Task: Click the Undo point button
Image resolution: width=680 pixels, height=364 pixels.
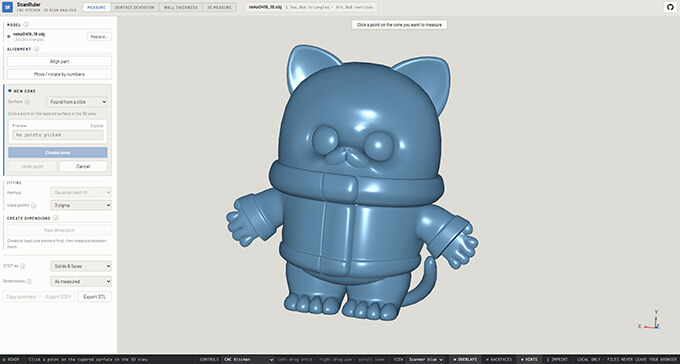Action: [x=33, y=167]
